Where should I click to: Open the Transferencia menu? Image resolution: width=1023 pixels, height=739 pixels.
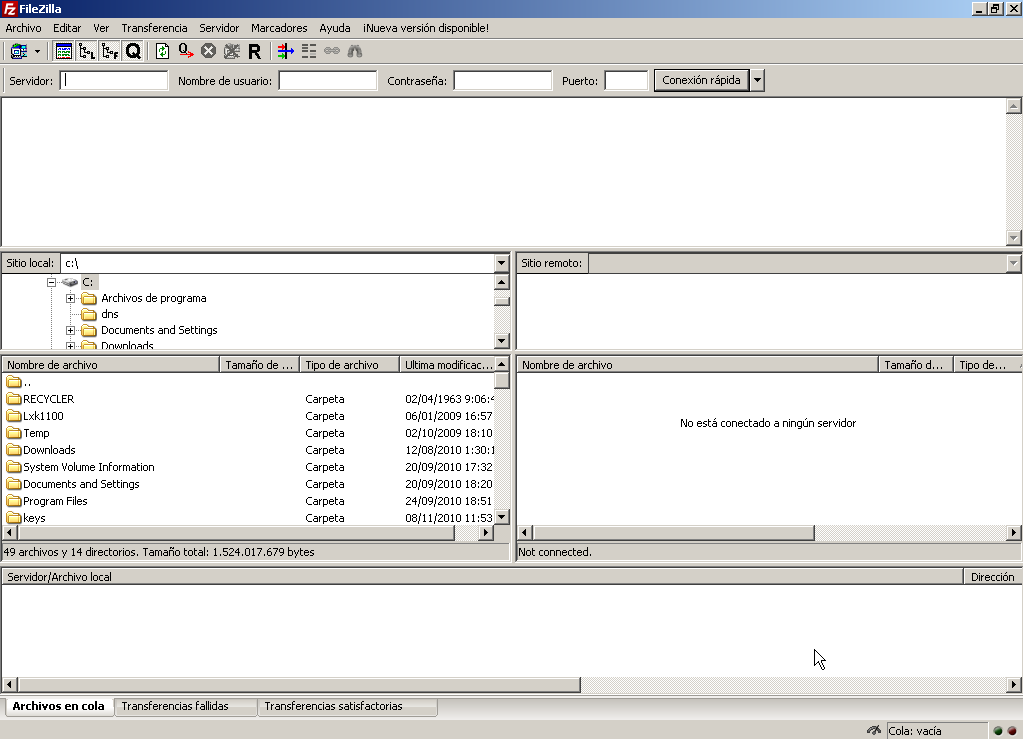click(x=154, y=28)
